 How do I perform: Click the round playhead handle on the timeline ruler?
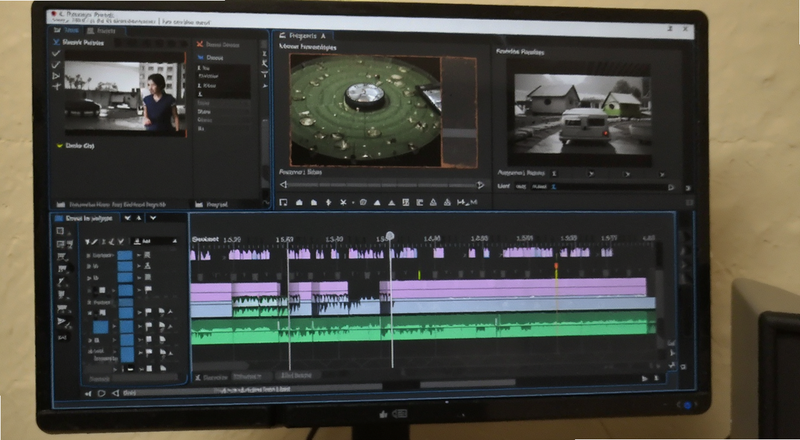pyautogui.click(x=390, y=235)
